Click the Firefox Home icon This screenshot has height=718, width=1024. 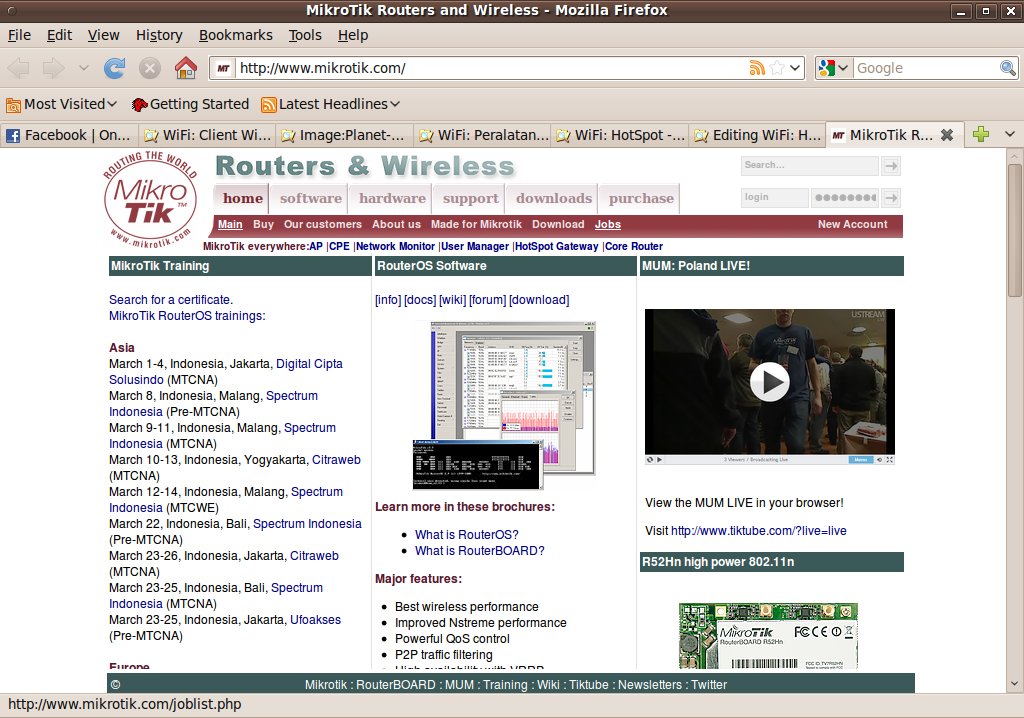185,68
